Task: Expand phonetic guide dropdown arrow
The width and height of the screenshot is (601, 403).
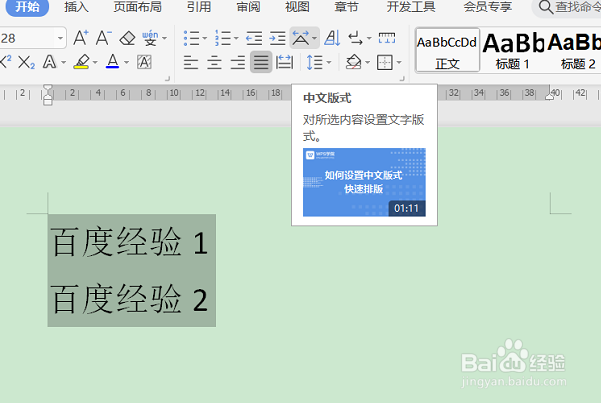Action: click(164, 38)
